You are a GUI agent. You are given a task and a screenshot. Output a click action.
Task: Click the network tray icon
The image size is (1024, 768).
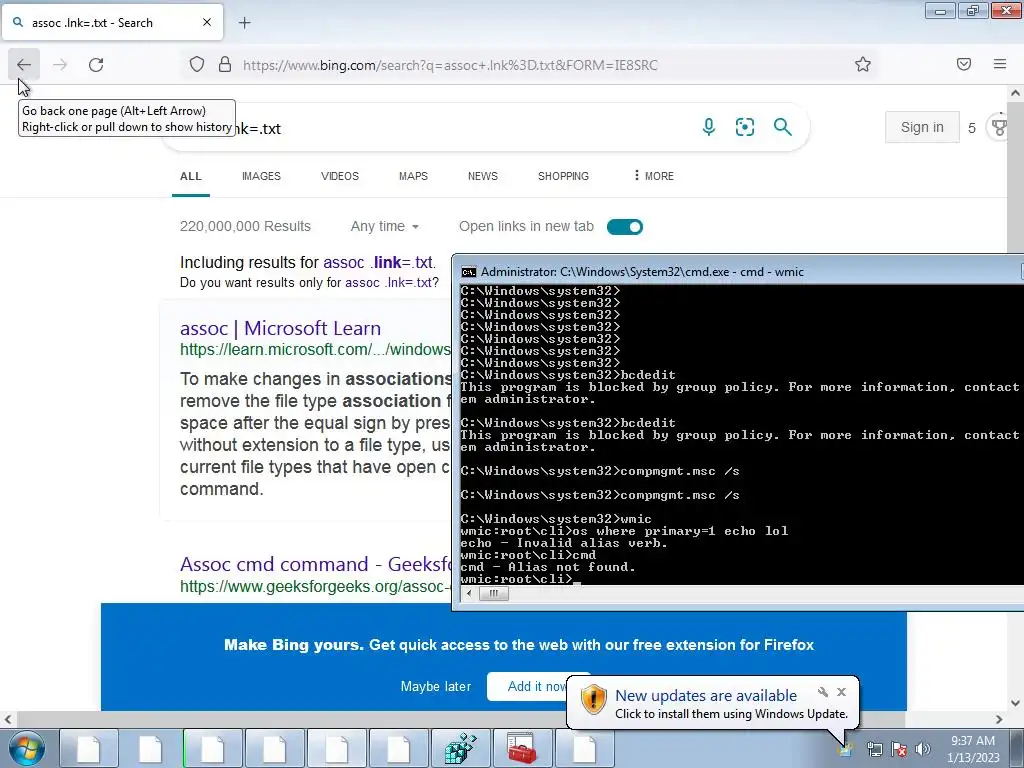[874, 749]
